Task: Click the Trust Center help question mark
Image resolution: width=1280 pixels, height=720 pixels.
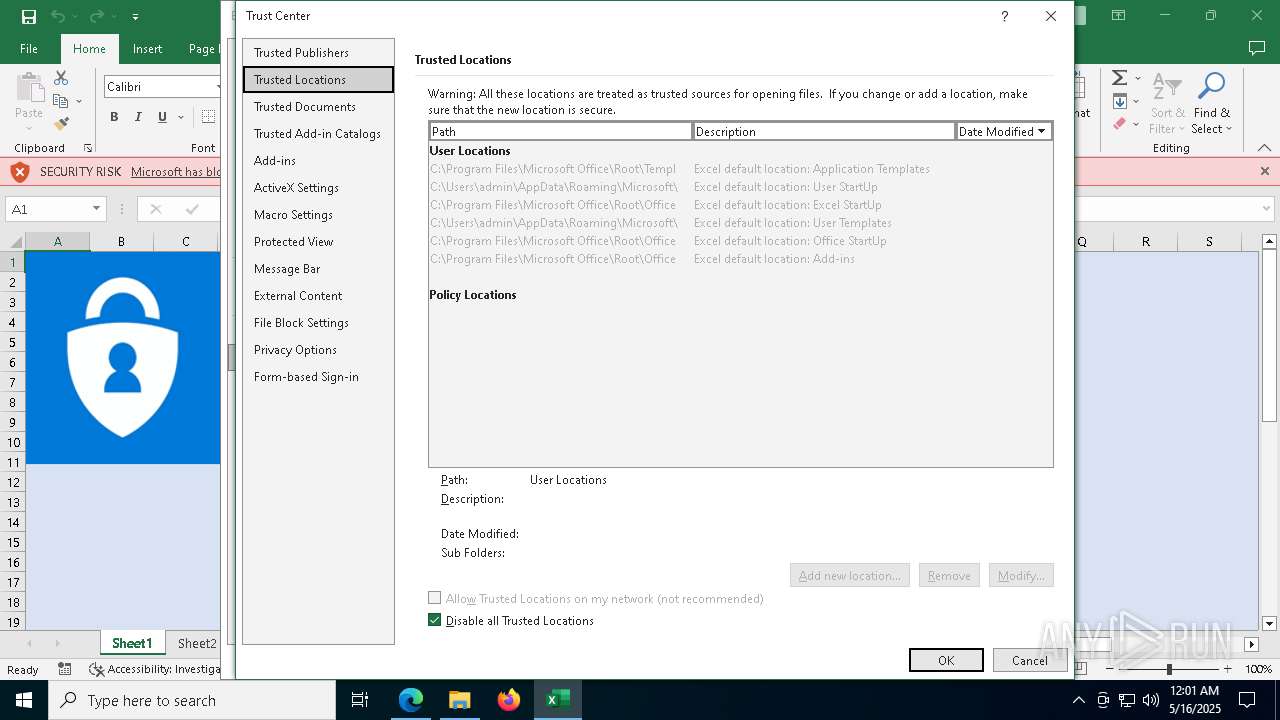Action: tap(1004, 16)
